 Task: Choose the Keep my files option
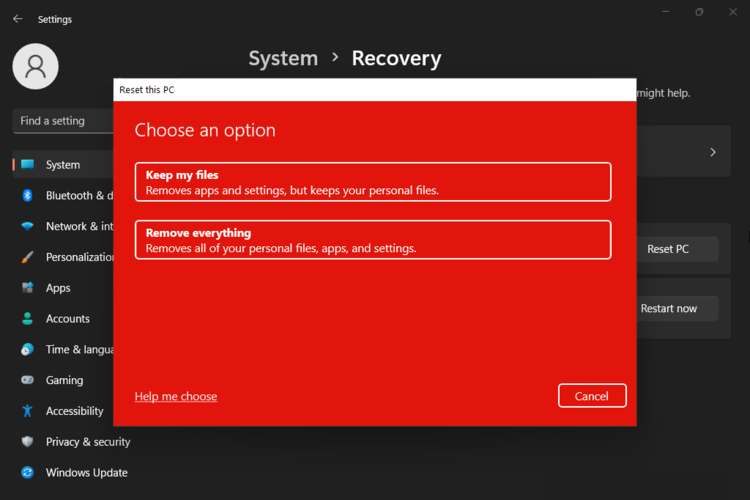click(372, 182)
